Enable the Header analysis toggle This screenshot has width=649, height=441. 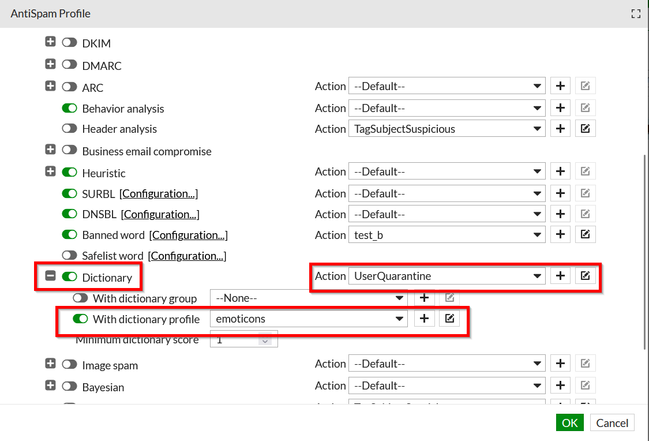point(70,129)
